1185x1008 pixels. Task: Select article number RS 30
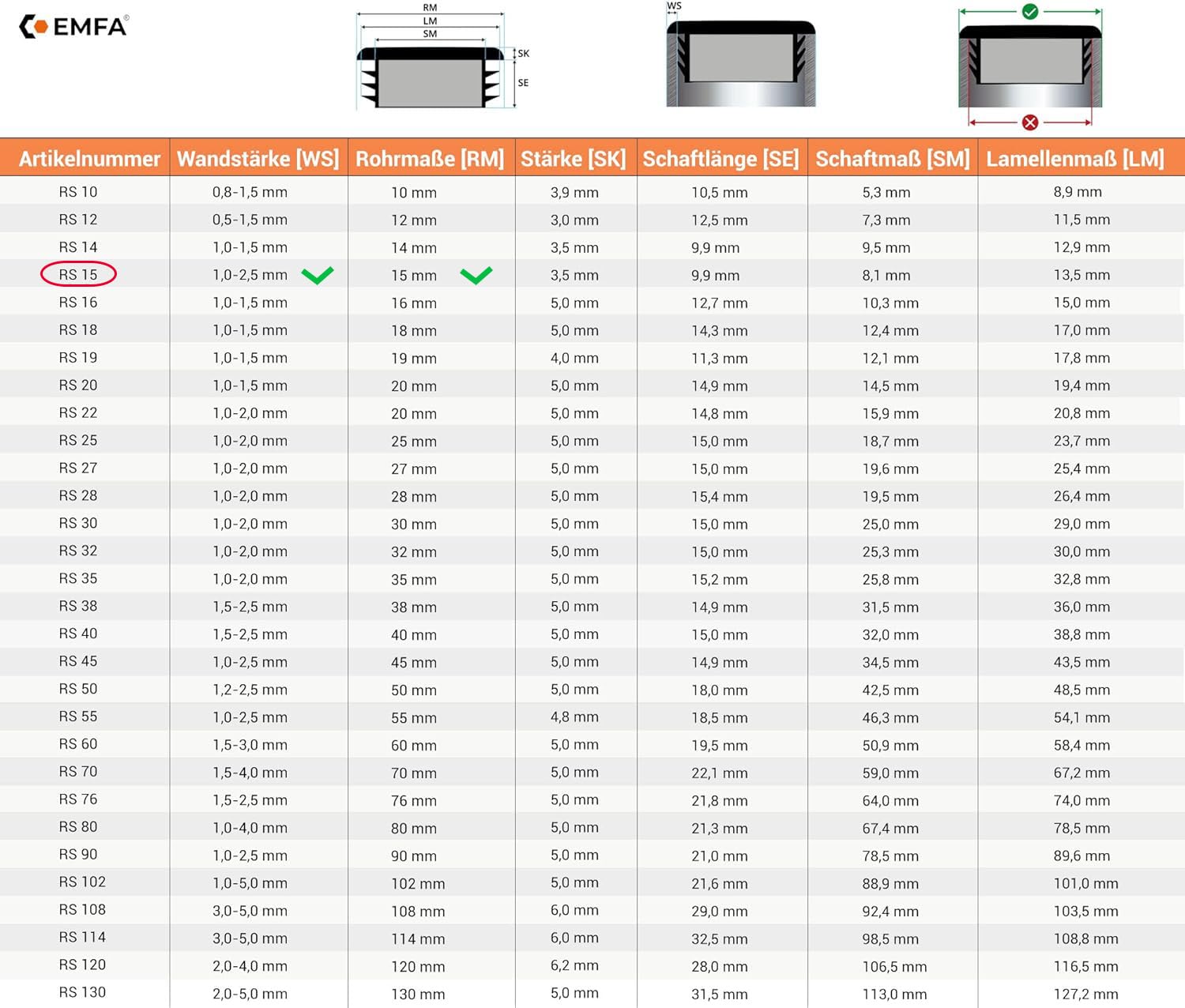pyautogui.click(x=78, y=524)
